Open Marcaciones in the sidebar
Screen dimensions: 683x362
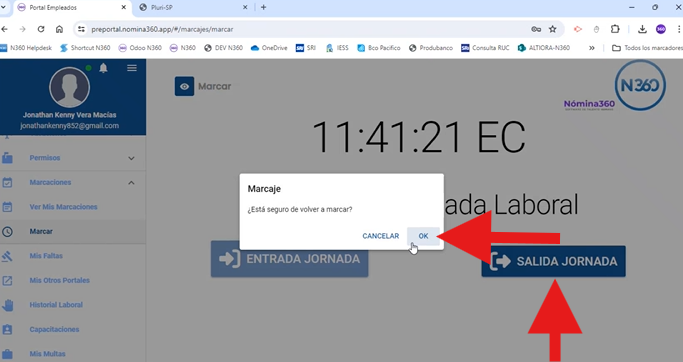(50, 182)
